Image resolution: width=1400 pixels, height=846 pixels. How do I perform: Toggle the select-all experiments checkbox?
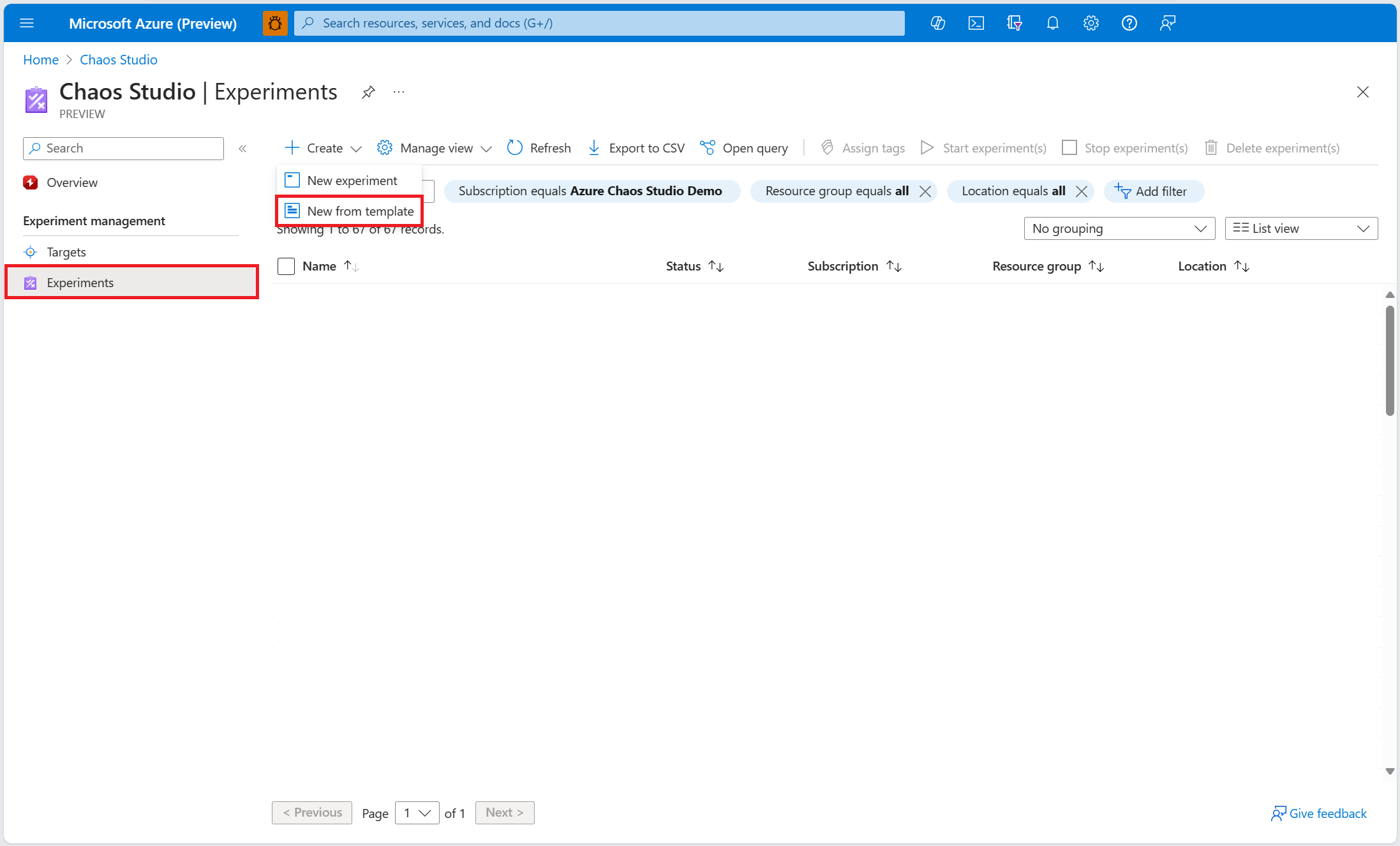(x=286, y=266)
